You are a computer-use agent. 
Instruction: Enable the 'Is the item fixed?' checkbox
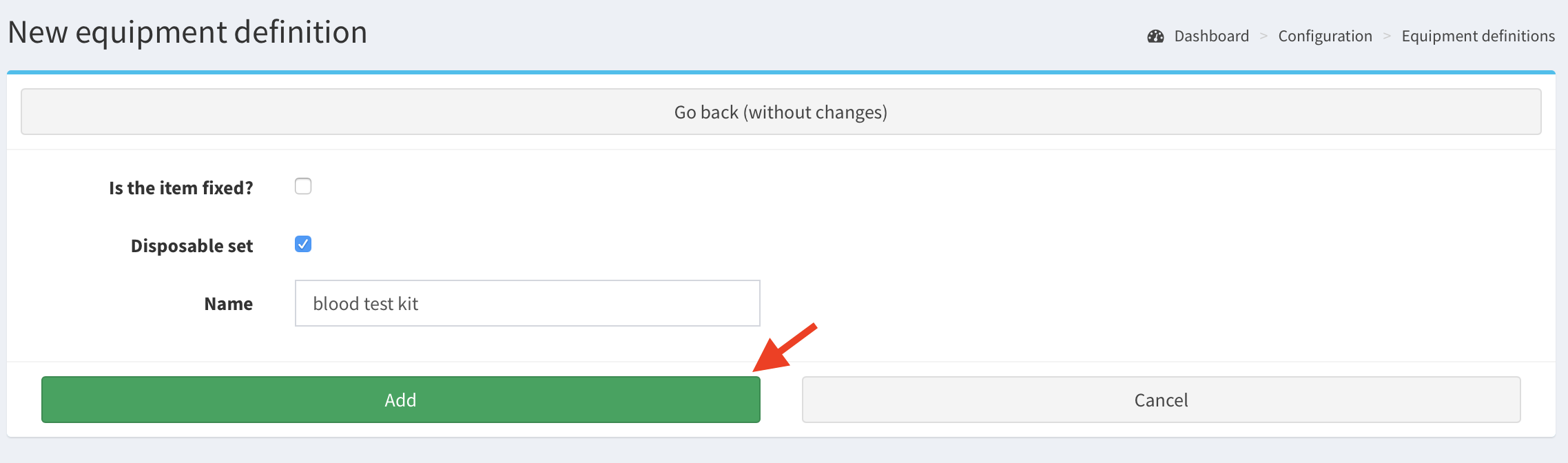pyautogui.click(x=303, y=186)
